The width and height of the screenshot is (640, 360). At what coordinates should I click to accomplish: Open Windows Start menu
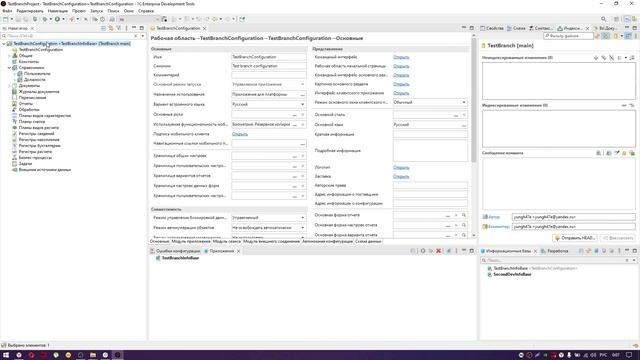[x=6, y=355]
